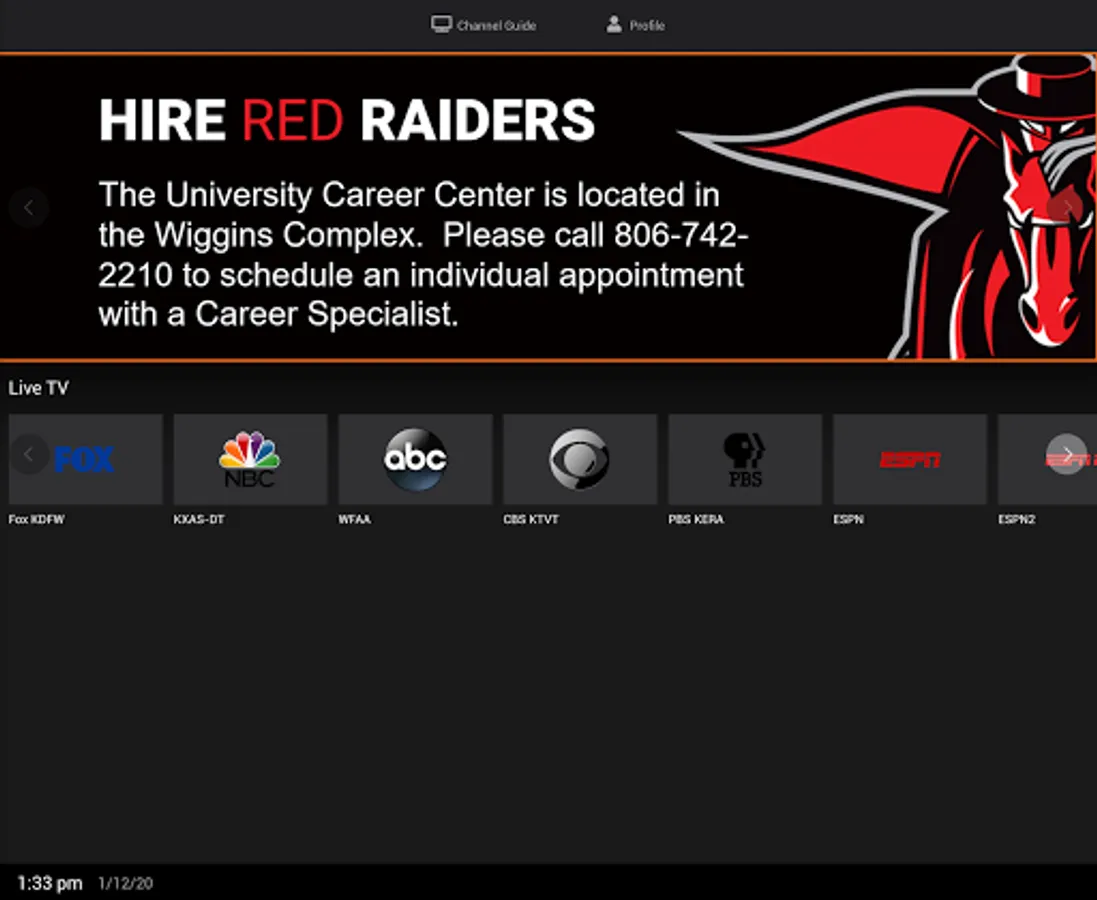Image resolution: width=1097 pixels, height=900 pixels.
Task: Watch the ESPN channel
Action: [910, 458]
